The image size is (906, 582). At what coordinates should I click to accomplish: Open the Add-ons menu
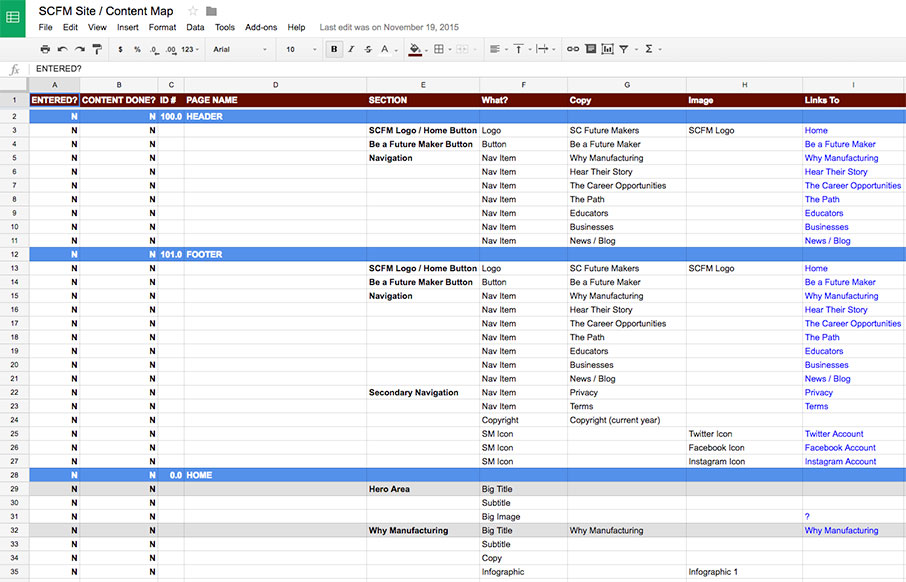coord(261,27)
